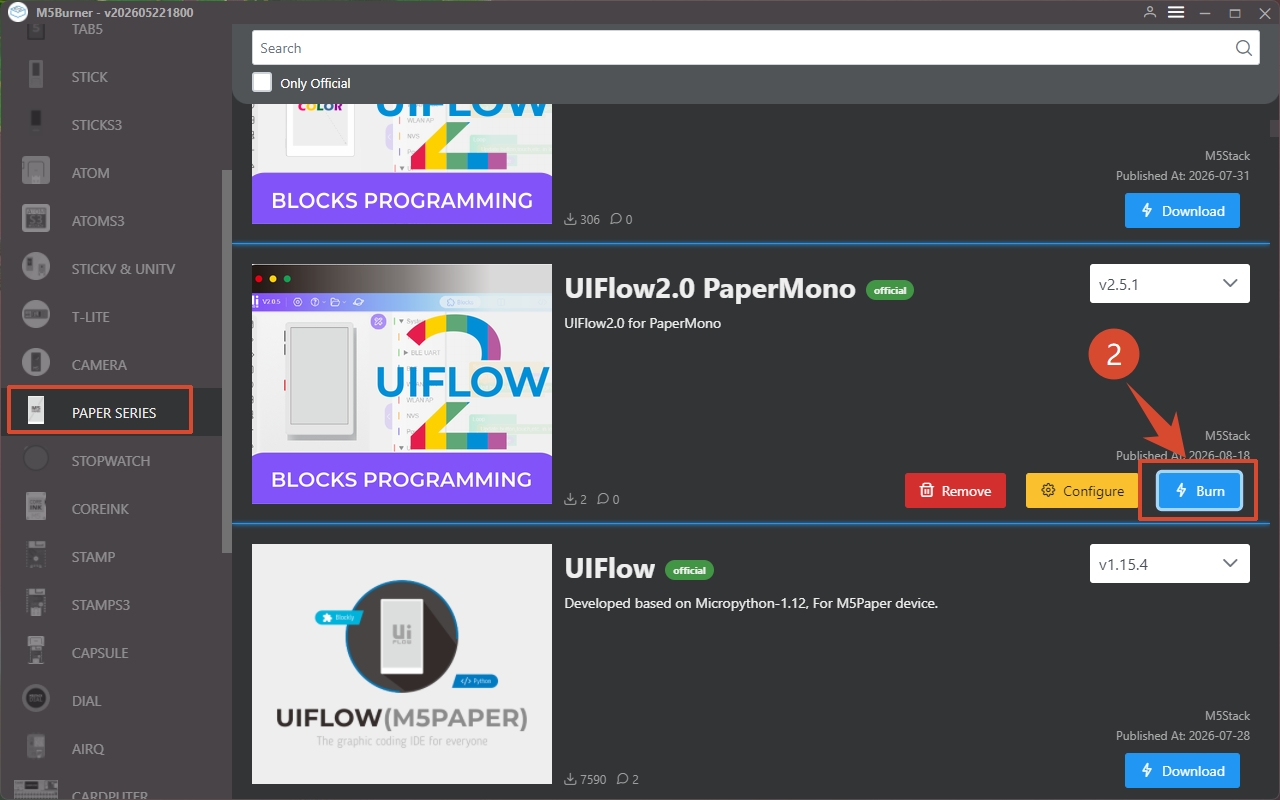Download the firmware published 2026-07-31
1280x800 pixels.
pos(1182,211)
